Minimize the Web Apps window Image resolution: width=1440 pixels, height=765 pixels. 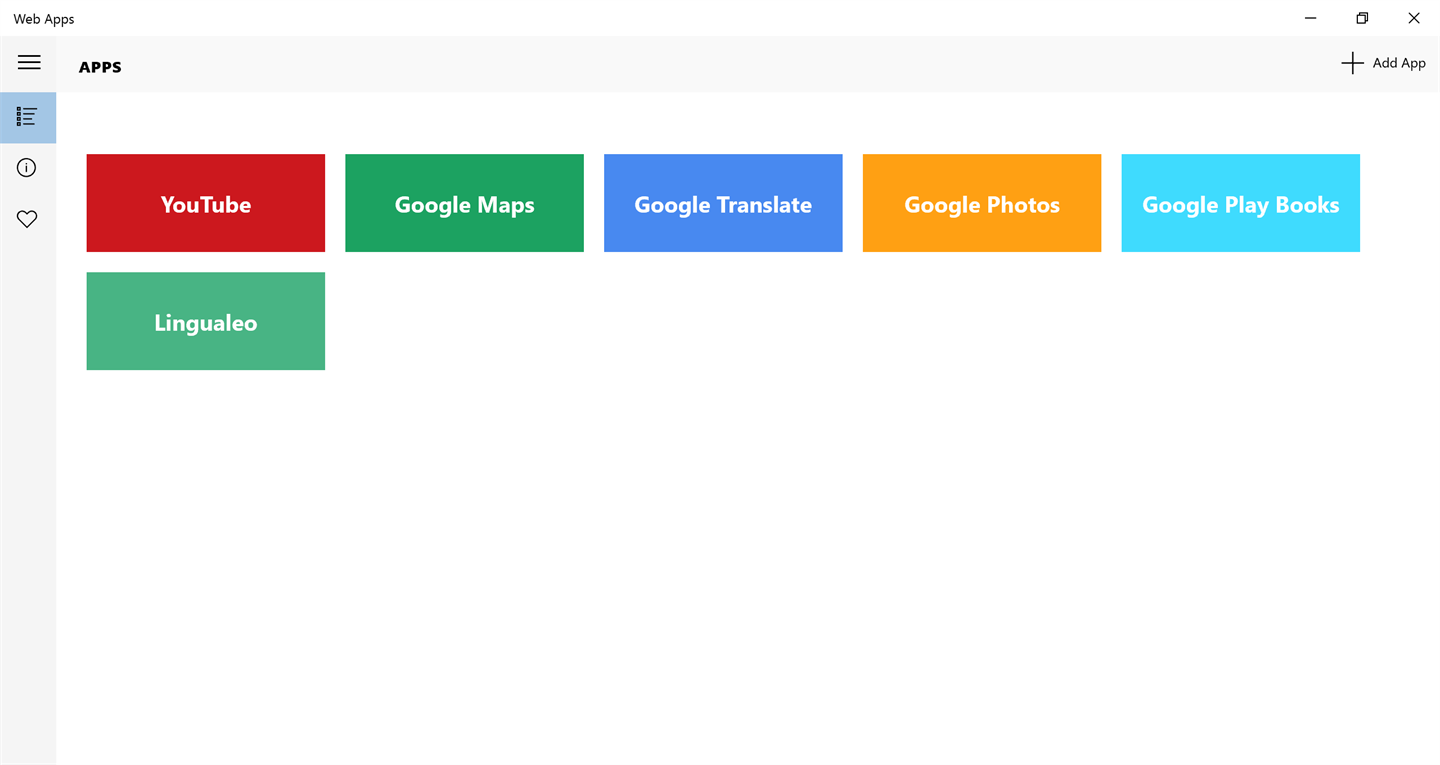tap(1310, 18)
